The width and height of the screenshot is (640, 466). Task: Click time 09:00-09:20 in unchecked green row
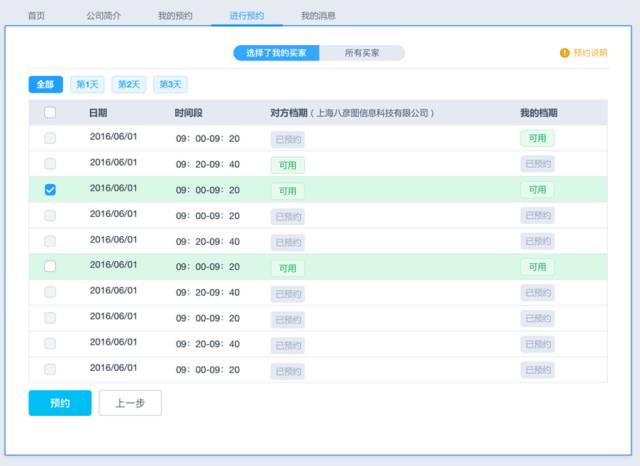208,267
